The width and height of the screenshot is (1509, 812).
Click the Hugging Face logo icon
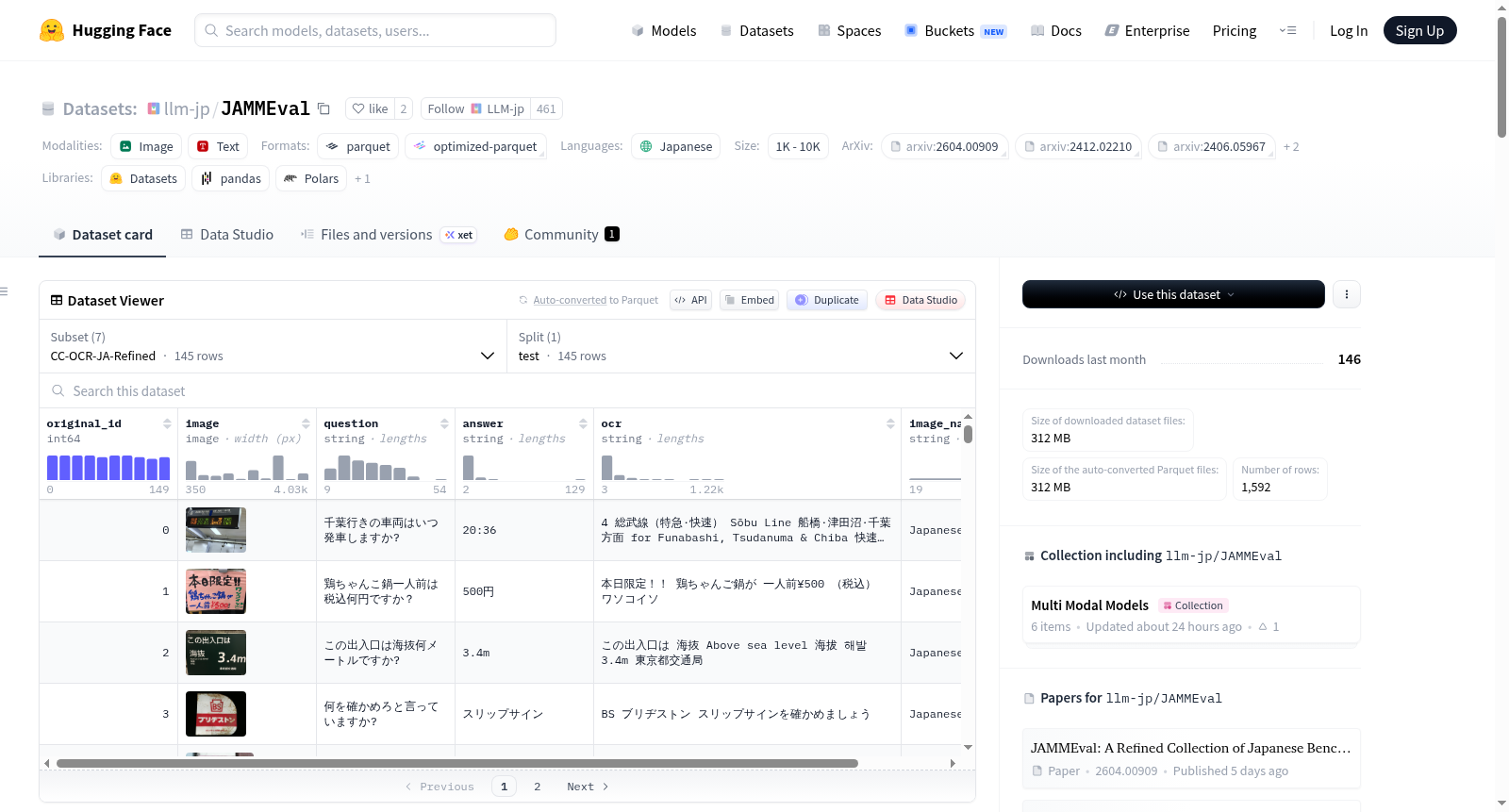click(52, 30)
